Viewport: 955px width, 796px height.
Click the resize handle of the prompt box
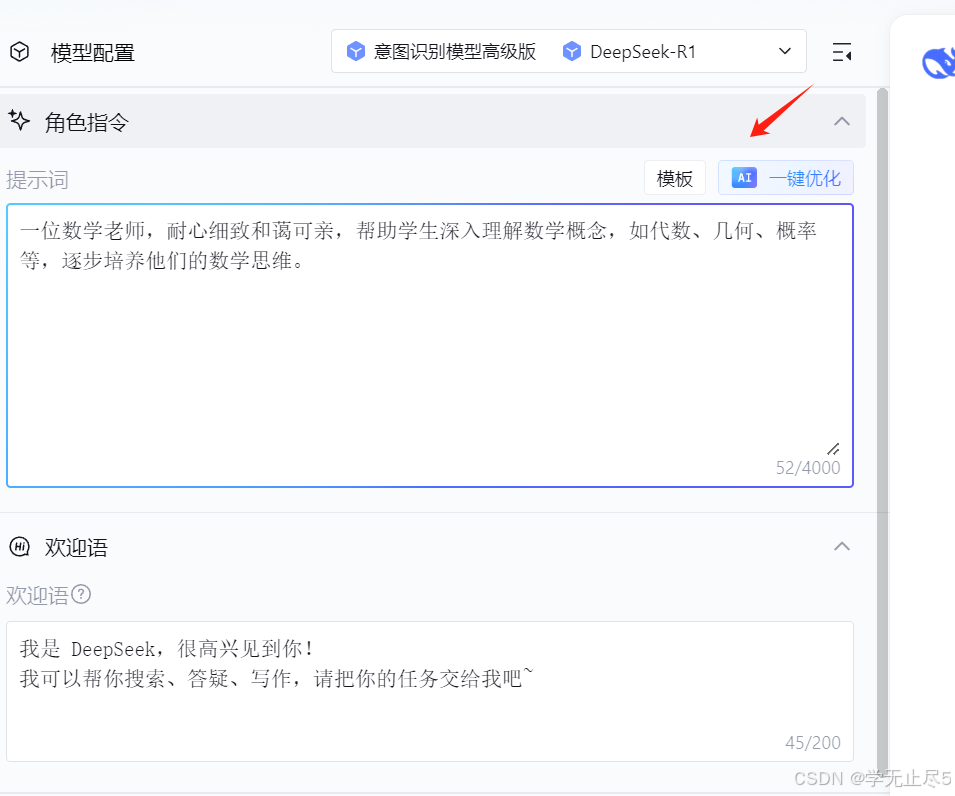833,449
